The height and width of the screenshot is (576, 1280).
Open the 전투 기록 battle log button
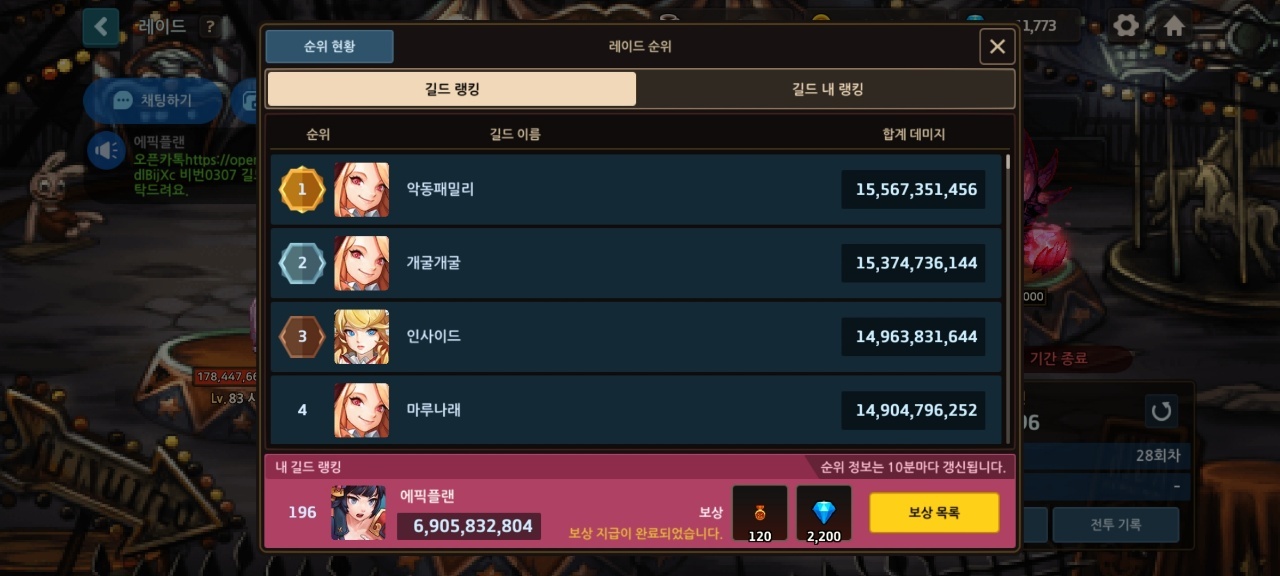pyautogui.click(x=1115, y=524)
